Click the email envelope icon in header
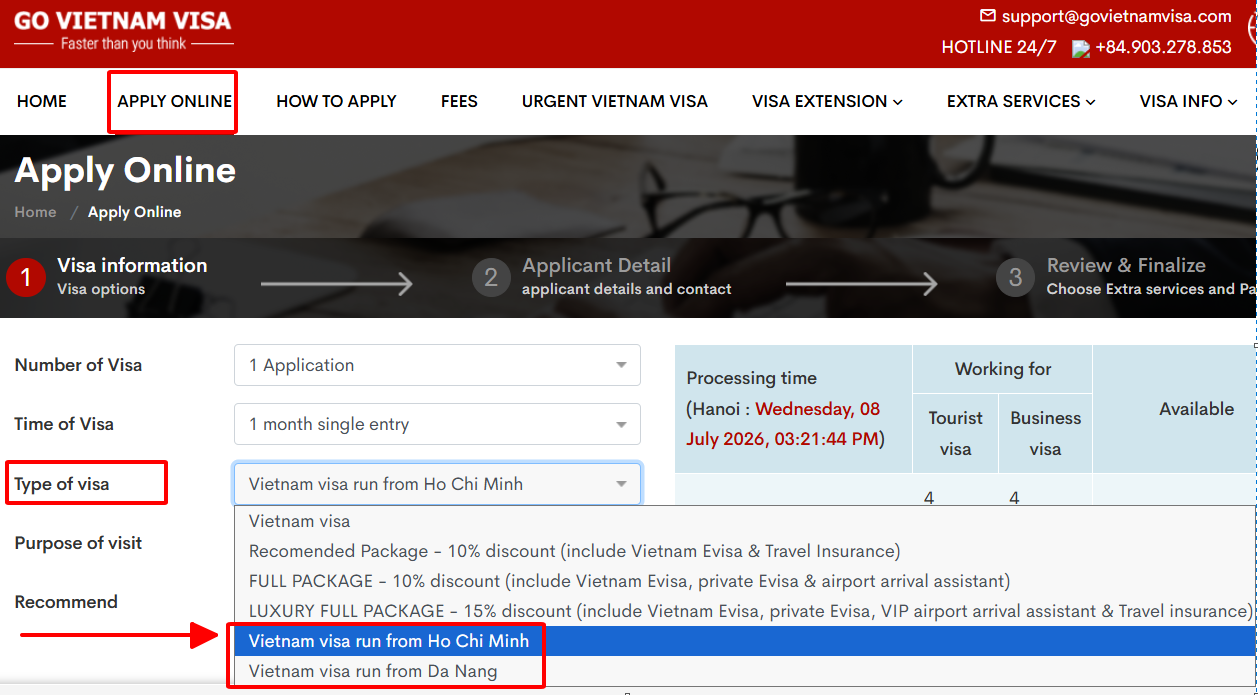The image size is (1258, 695). 988,16
